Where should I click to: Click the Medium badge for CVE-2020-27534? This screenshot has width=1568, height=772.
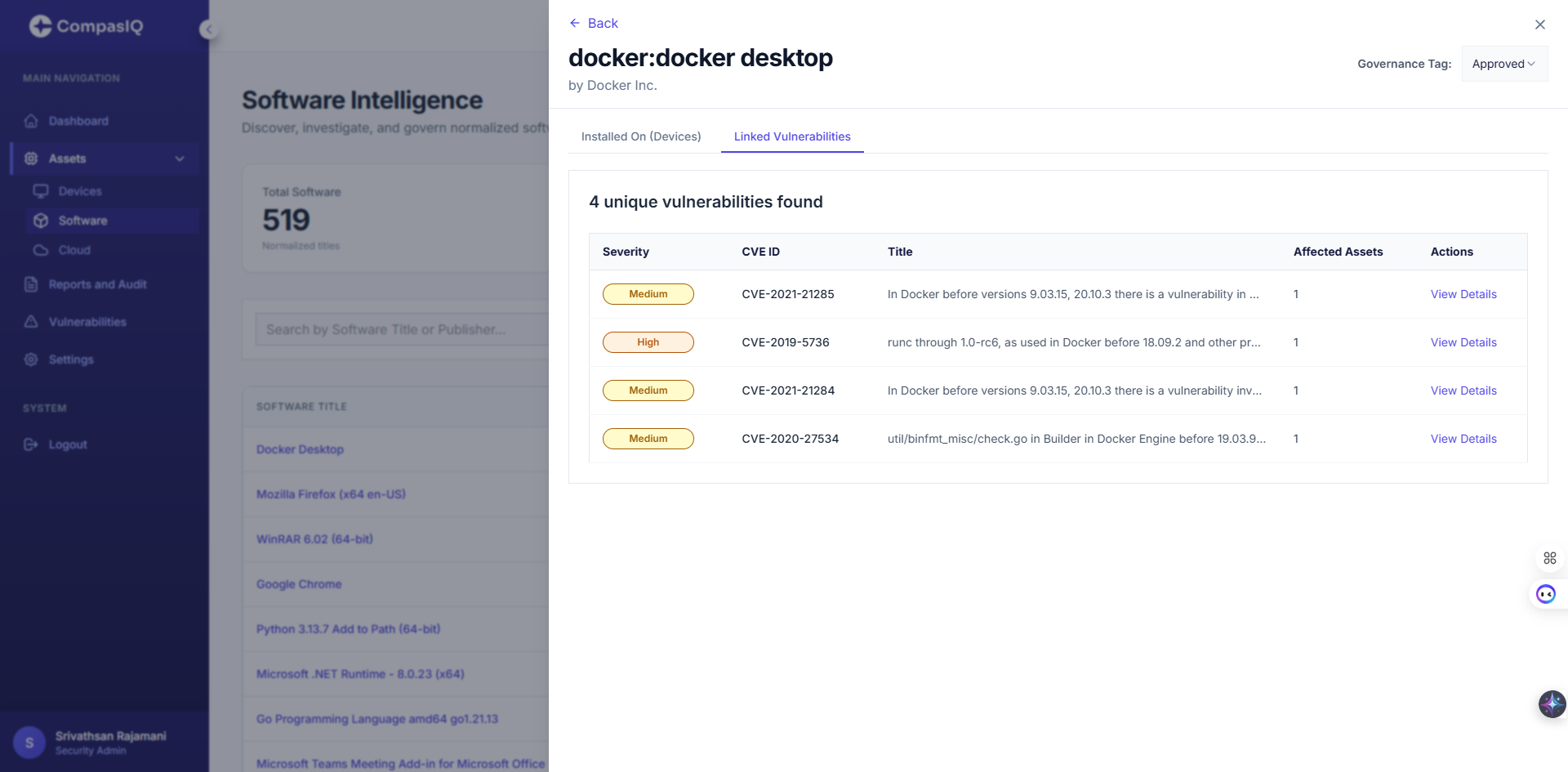click(x=648, y=439)
